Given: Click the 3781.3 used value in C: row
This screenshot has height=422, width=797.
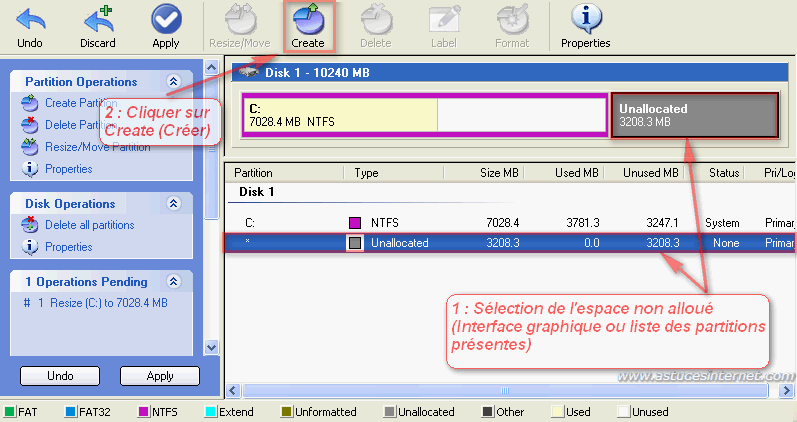Looking at the screenshot, I should [583, 223].
